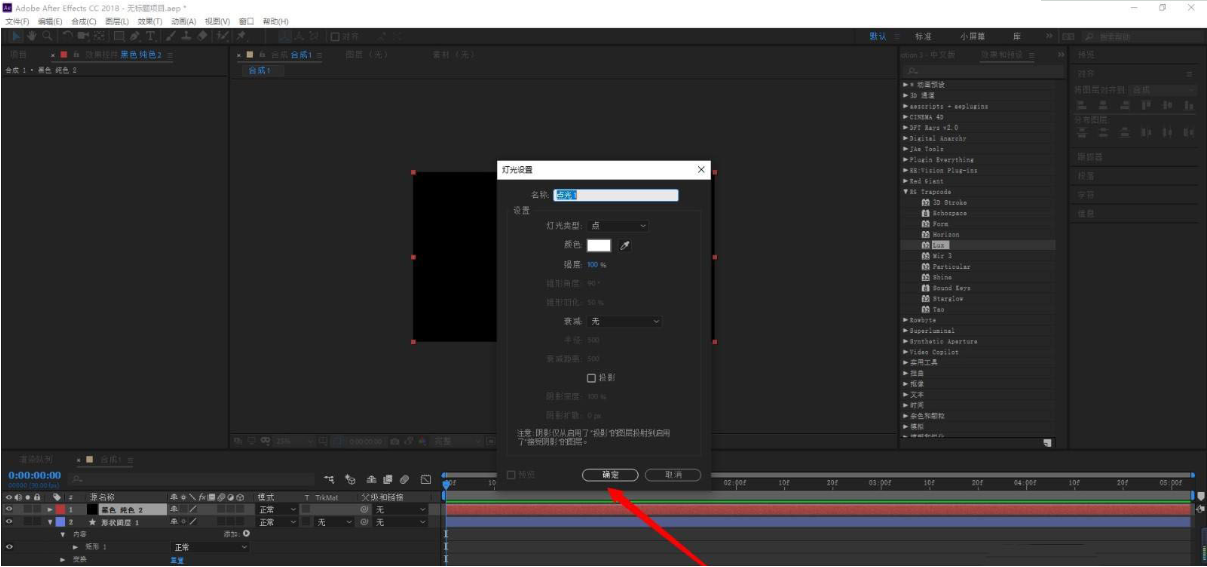The width and height of the screenshot is (1207, 567).
Task: Close the 灯光设置 dialog
Action: point(701,170)
